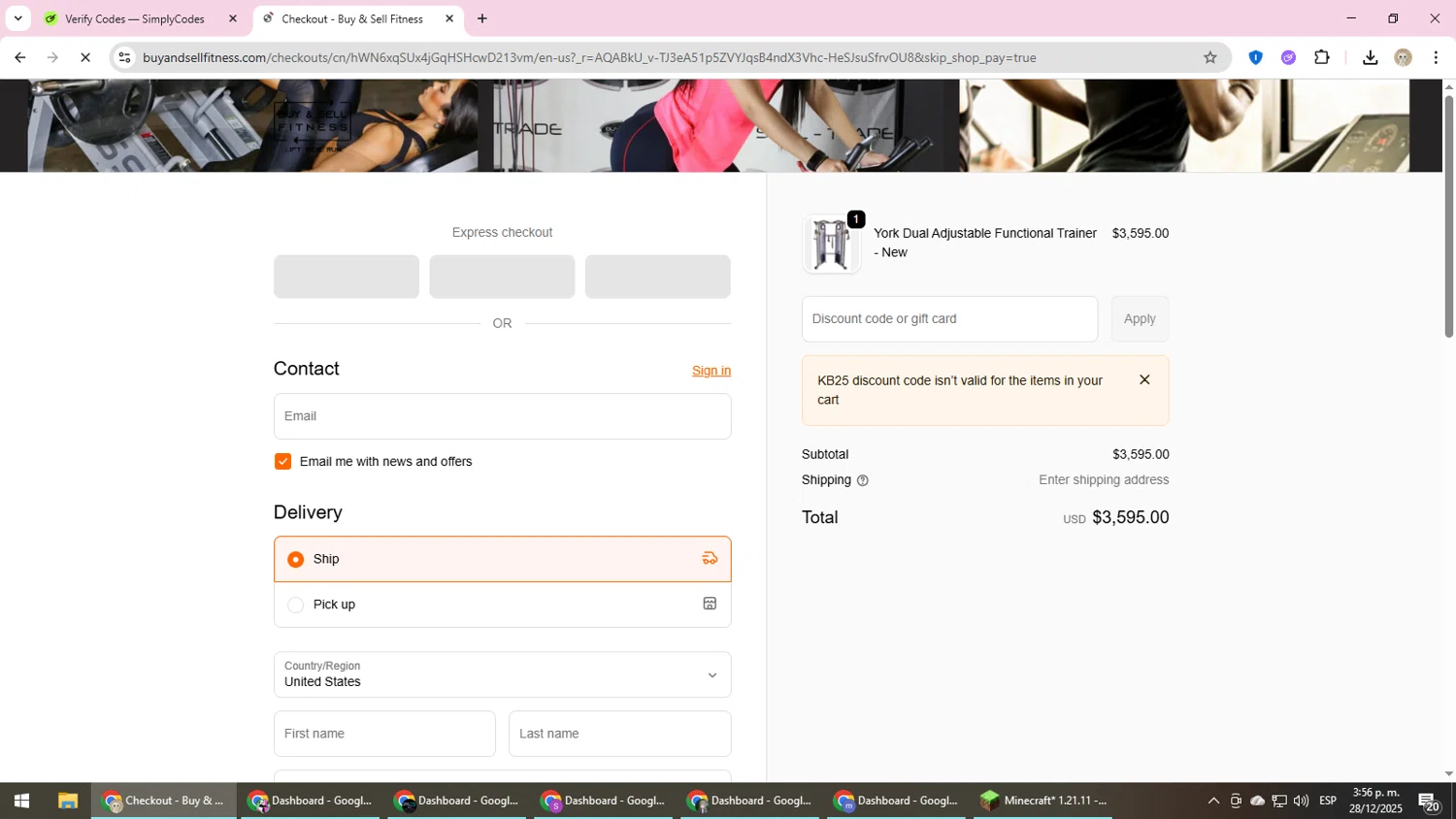Bookmark this page with the star icon
Viewport: 1456px width, 819px height.
click(x=1209, y=57)
